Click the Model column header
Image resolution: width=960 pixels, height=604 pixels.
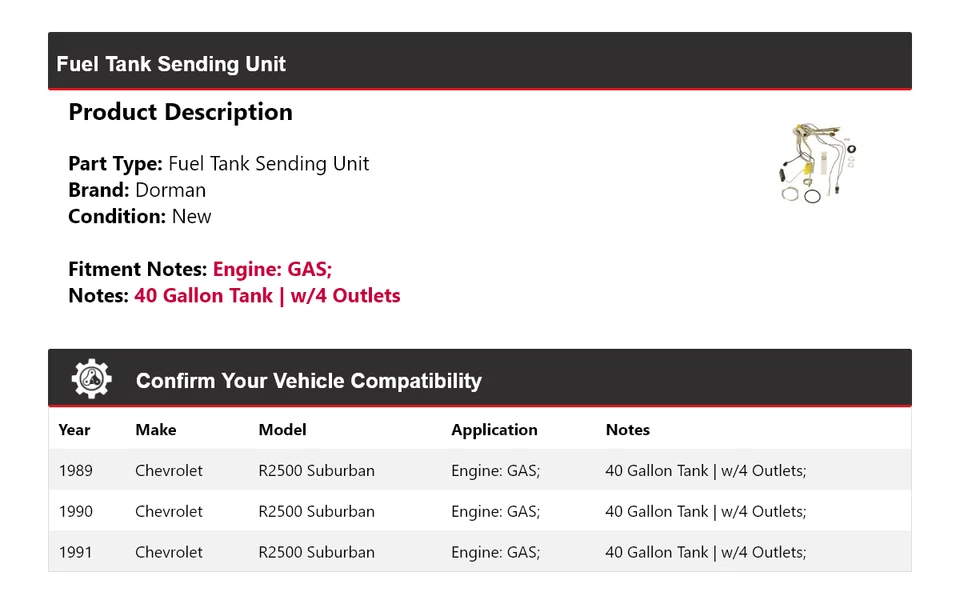pyautogui.click(x=282, y=430)
